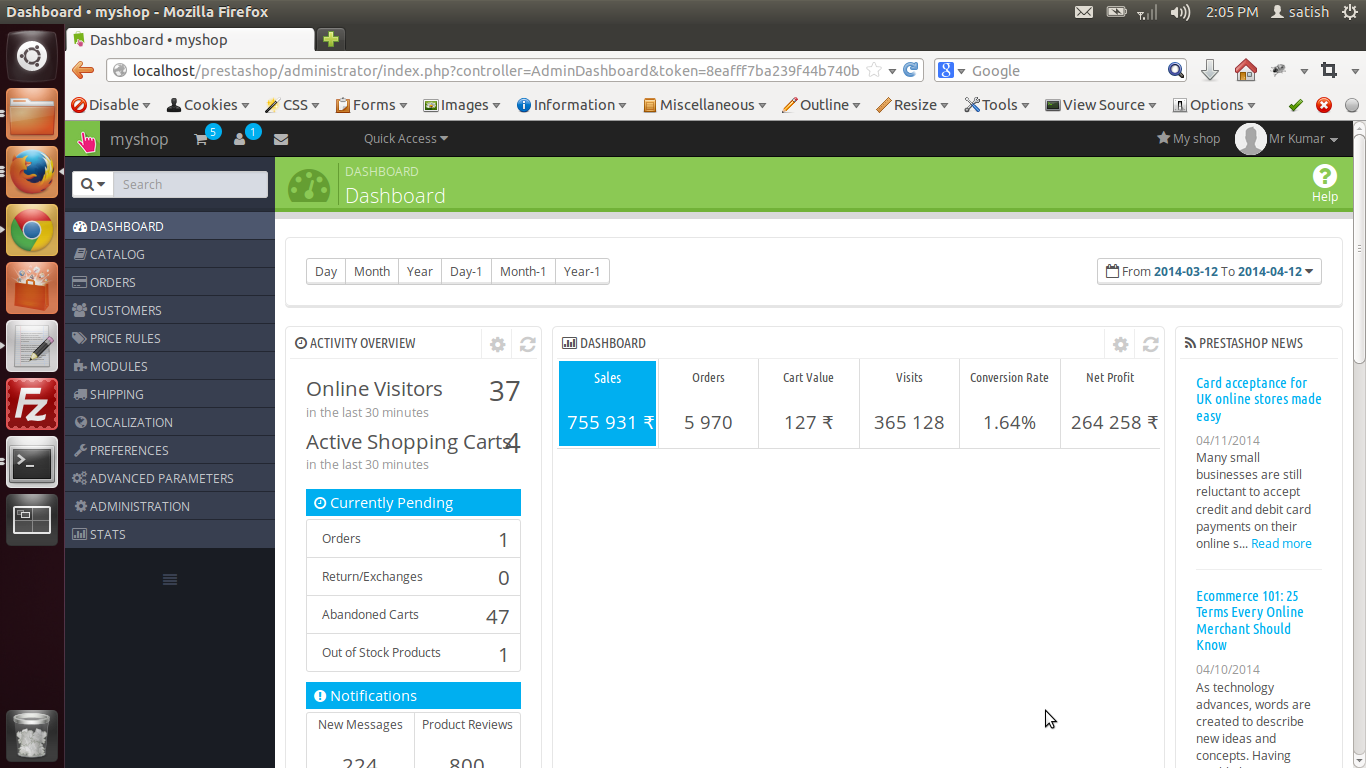The image size is (1366, 768).
Task: Go to Firefox home page icon
Action: (x=1245, y=70)
